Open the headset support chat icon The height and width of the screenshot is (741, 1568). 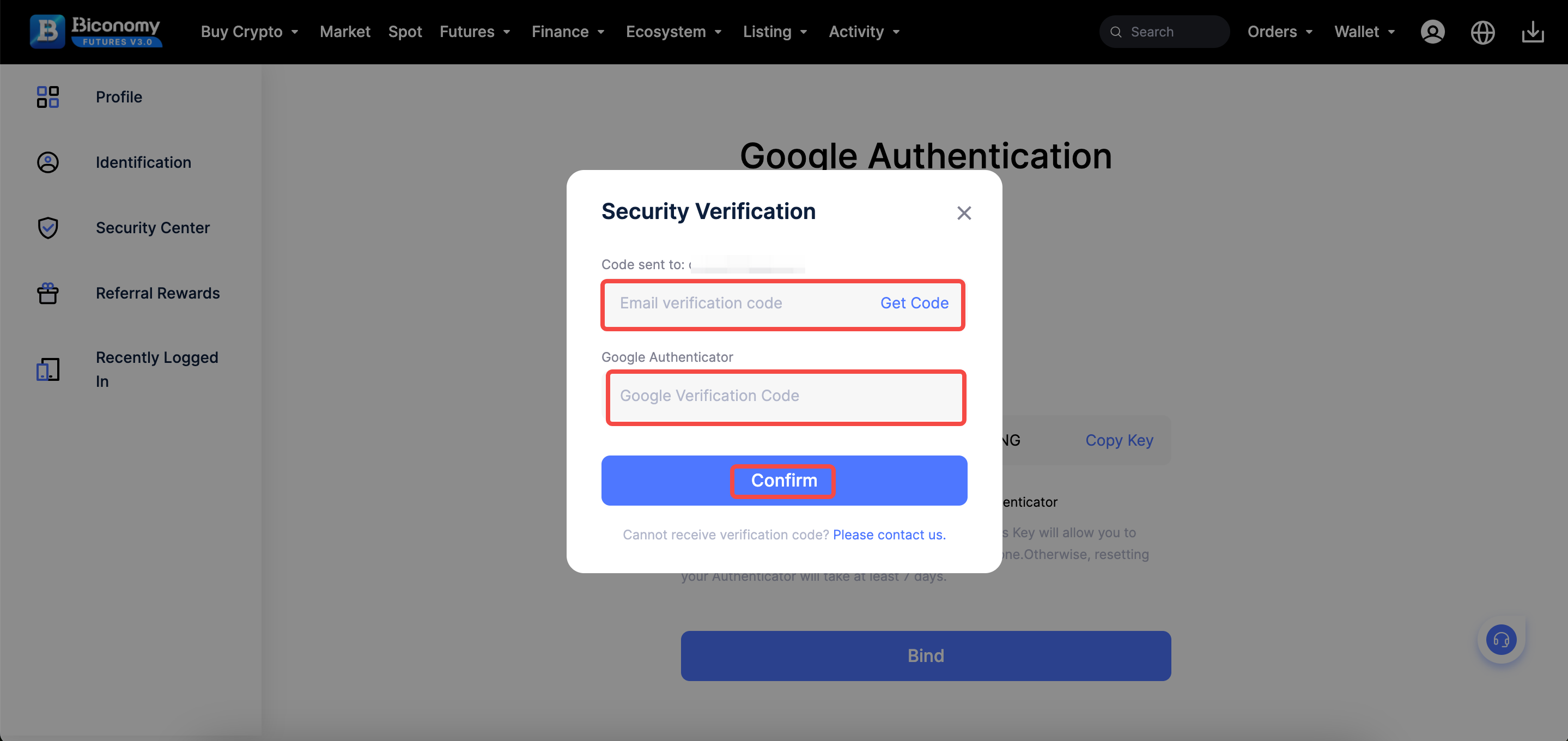pos(1501,639)
